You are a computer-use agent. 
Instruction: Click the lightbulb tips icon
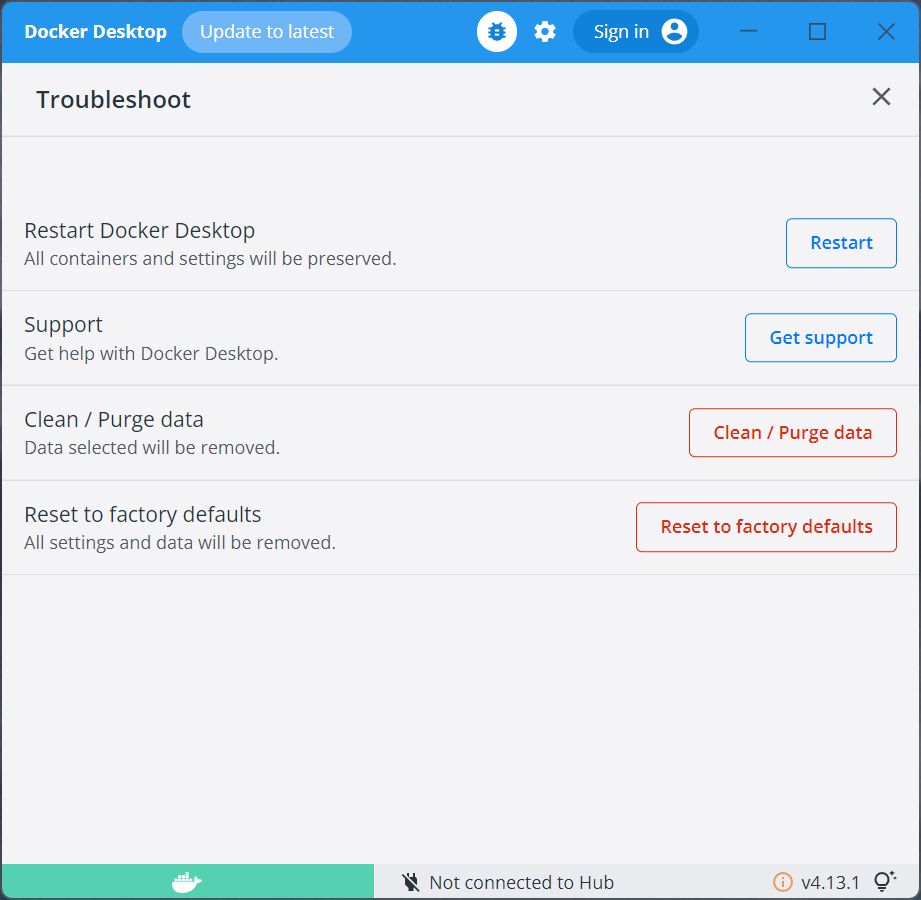tap(884, 881)
